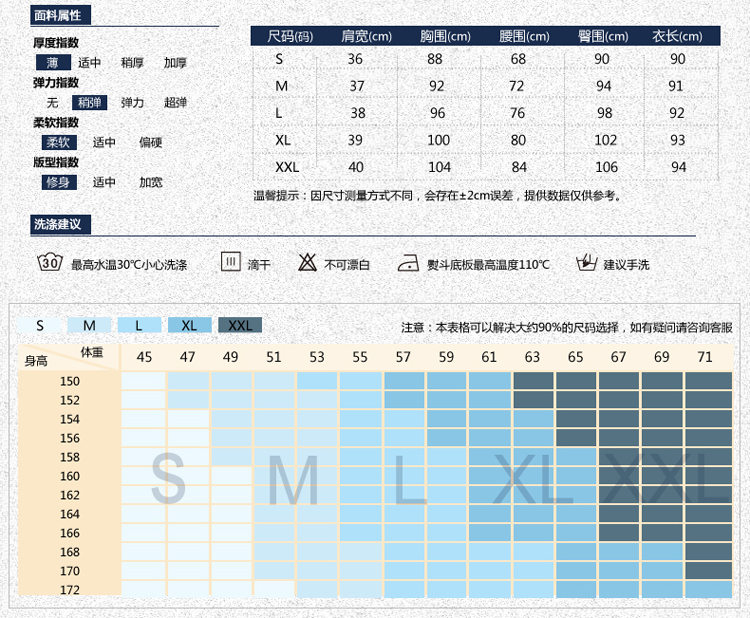
Task: Click the 不可漂白 label
Action: click(x=347, y=265)
